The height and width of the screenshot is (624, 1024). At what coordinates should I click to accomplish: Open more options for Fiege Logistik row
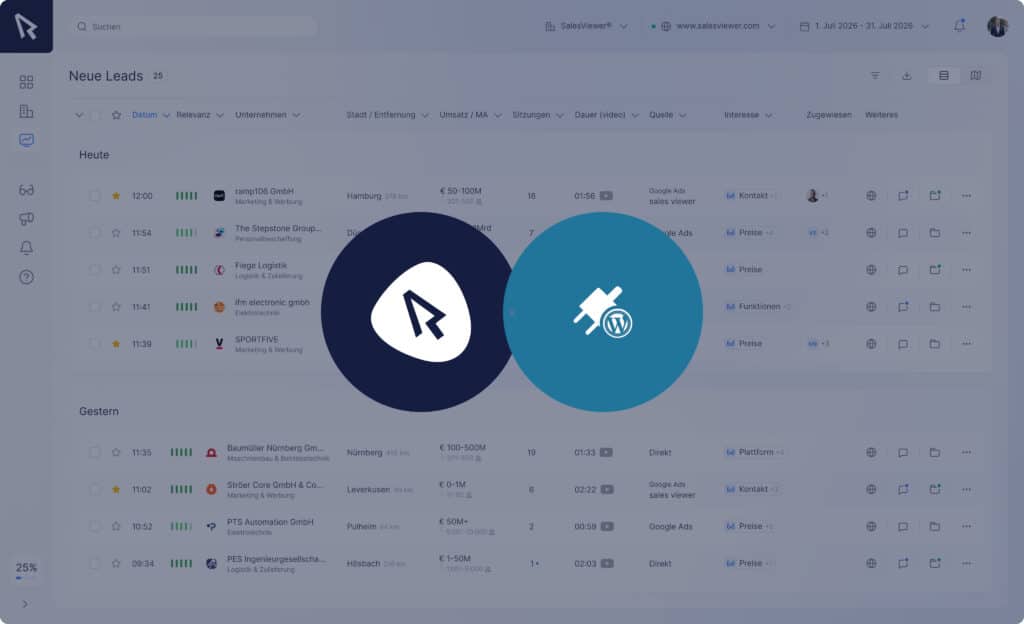click(967, 270)
